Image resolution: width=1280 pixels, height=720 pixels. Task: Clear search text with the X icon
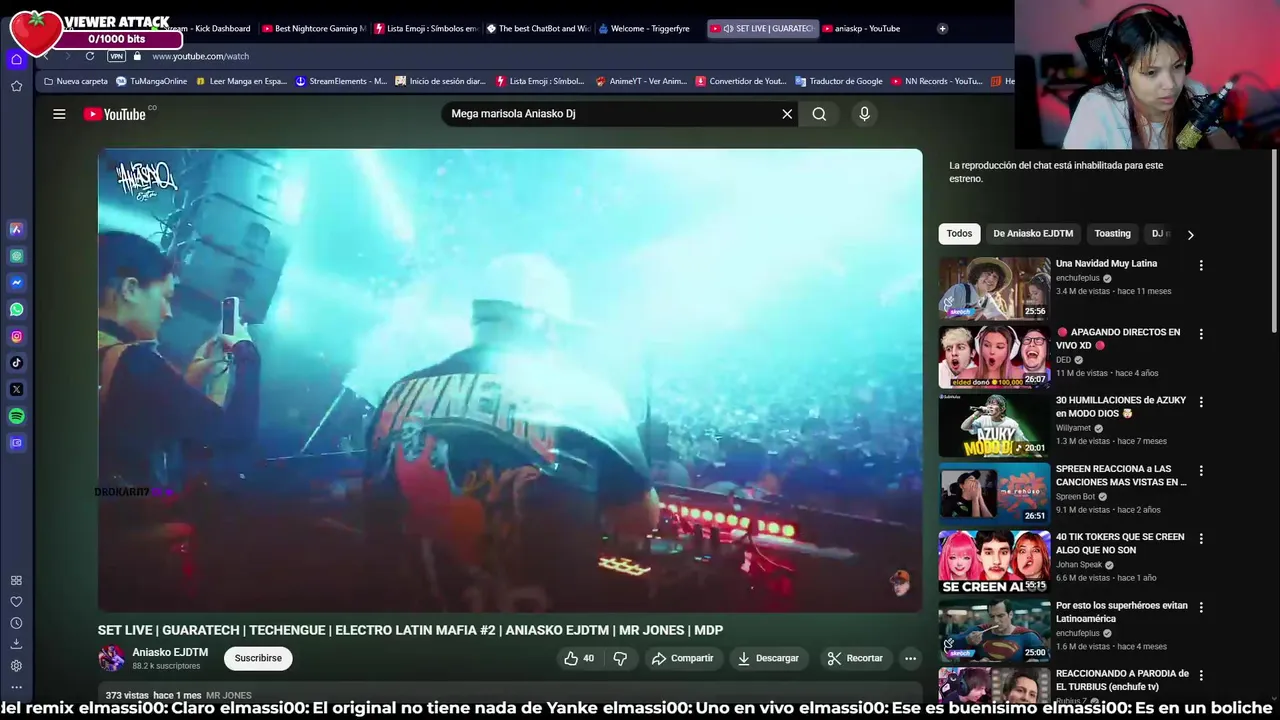(787, 114)
